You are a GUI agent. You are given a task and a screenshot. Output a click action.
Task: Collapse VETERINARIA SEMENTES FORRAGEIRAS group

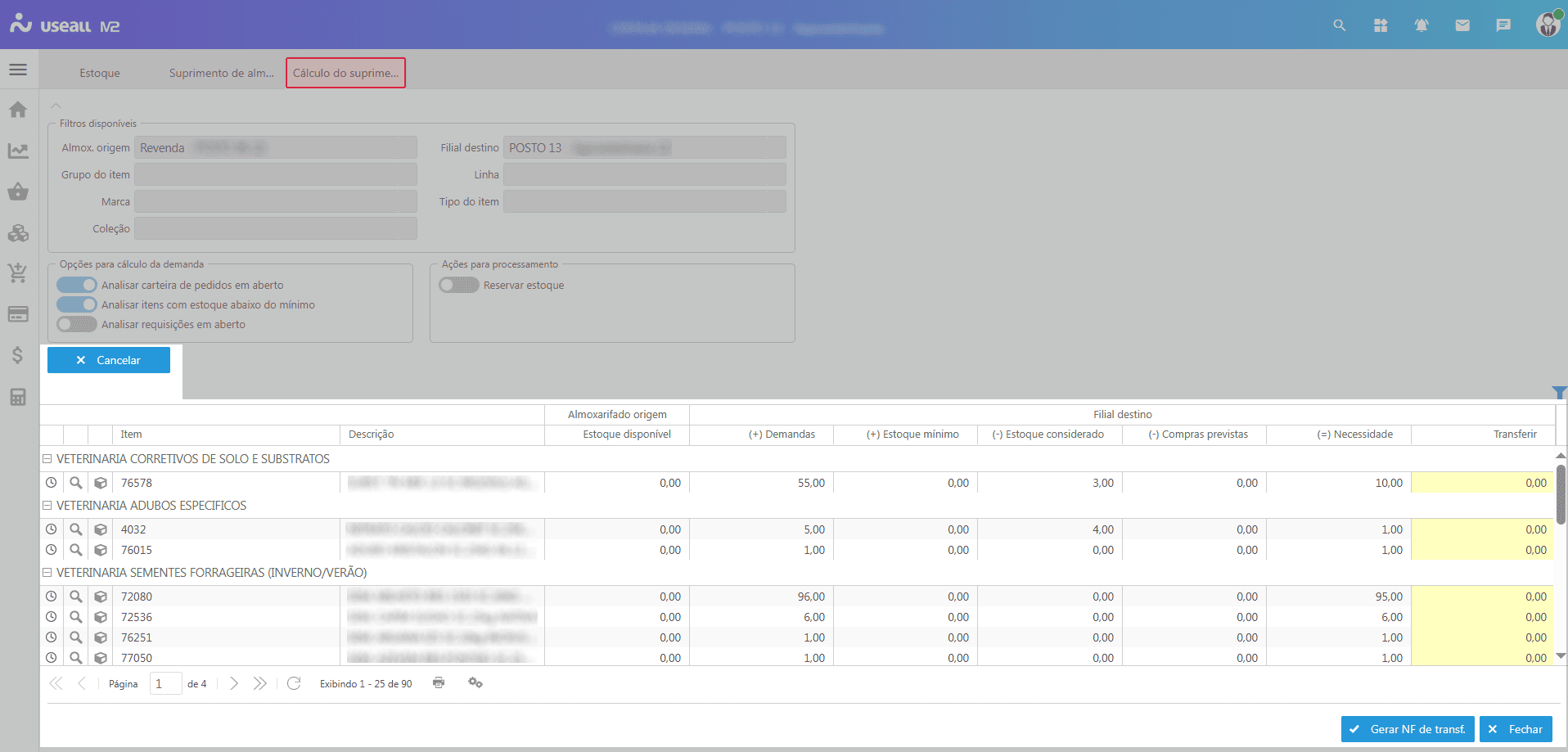[x=47, y=573]
